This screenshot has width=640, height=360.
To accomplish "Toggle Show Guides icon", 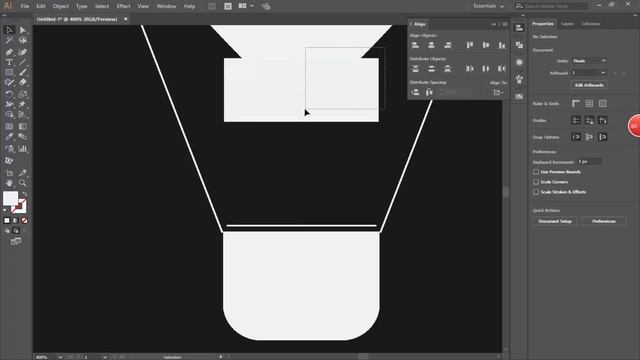I will (x=576, y=120).
